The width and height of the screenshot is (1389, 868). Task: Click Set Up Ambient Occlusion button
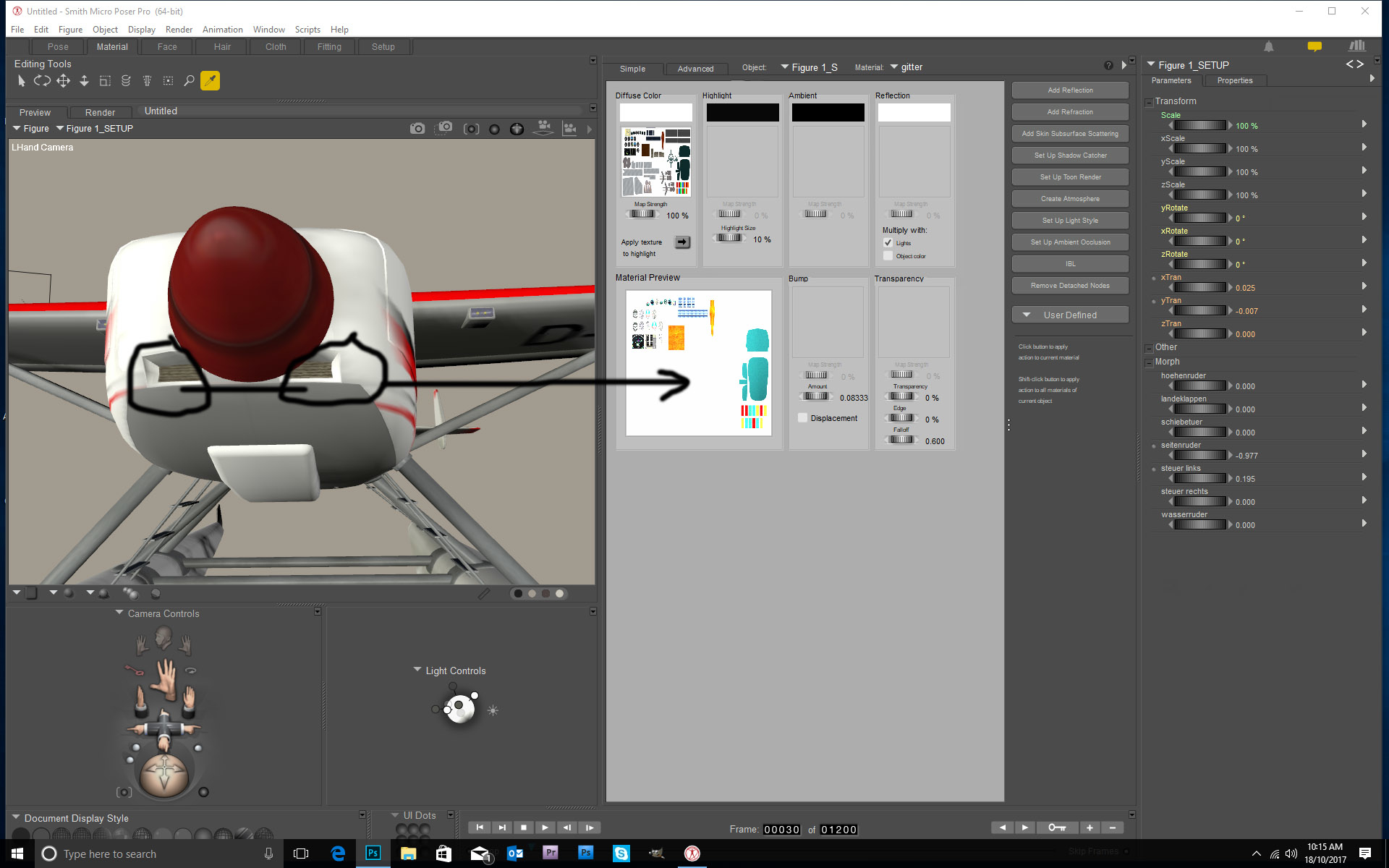1070,242
